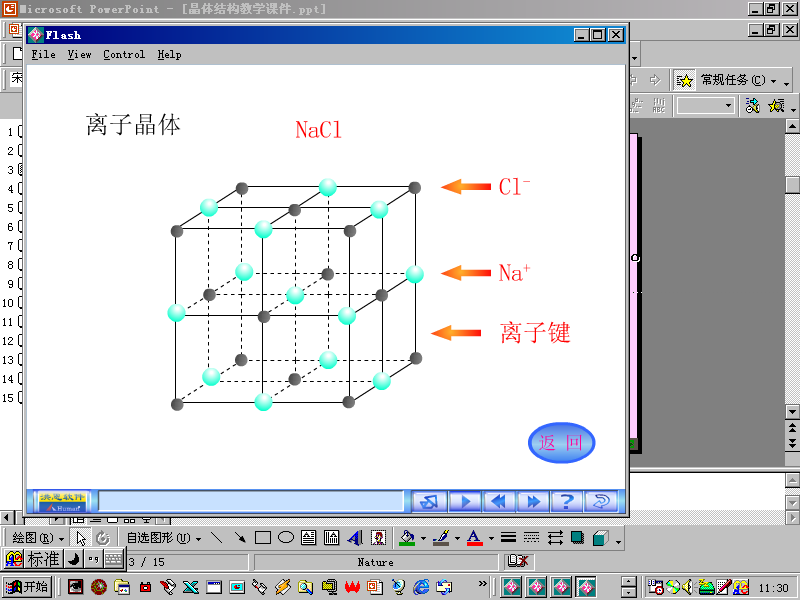Select the Rectangle drawing tool

tap(262, 537)
